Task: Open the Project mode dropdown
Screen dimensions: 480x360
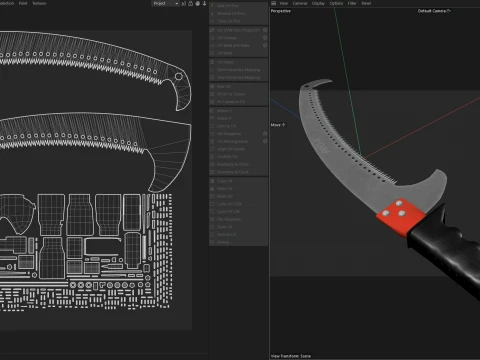Action: click(166, 3)
